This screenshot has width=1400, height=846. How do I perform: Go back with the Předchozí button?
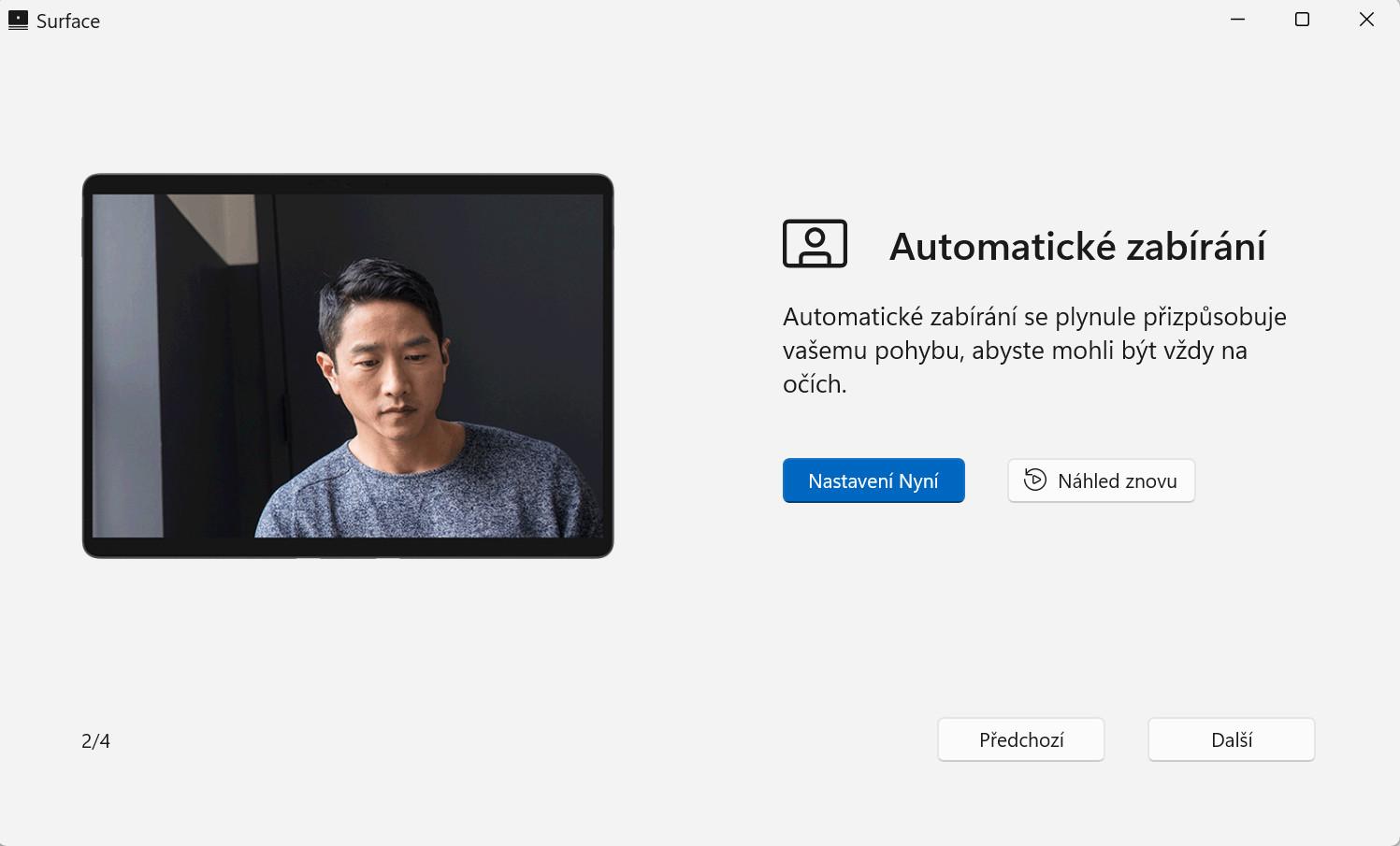tap(1021, 739)
